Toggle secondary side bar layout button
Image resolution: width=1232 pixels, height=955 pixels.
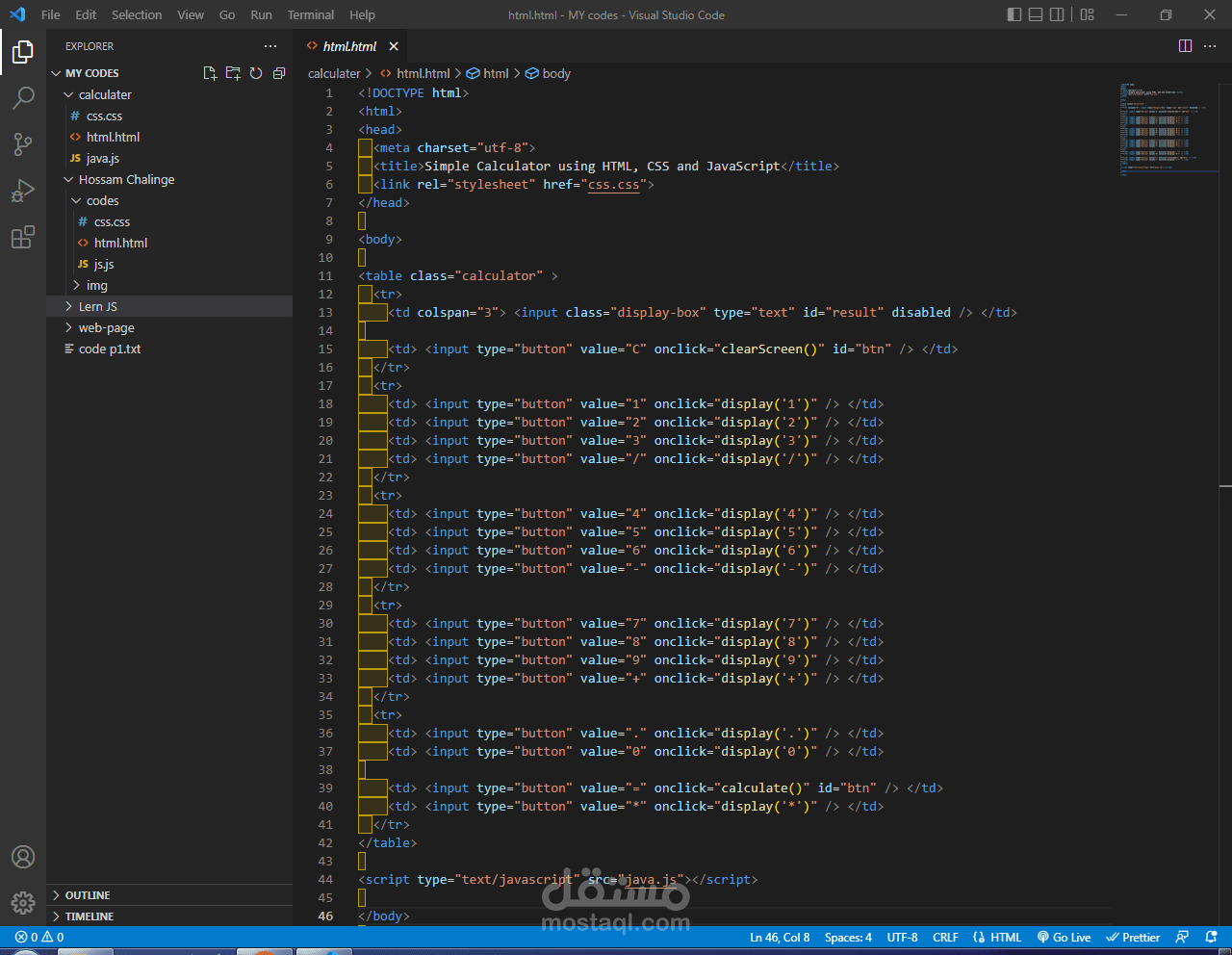pyautogui.click(x=1057, y=14)
